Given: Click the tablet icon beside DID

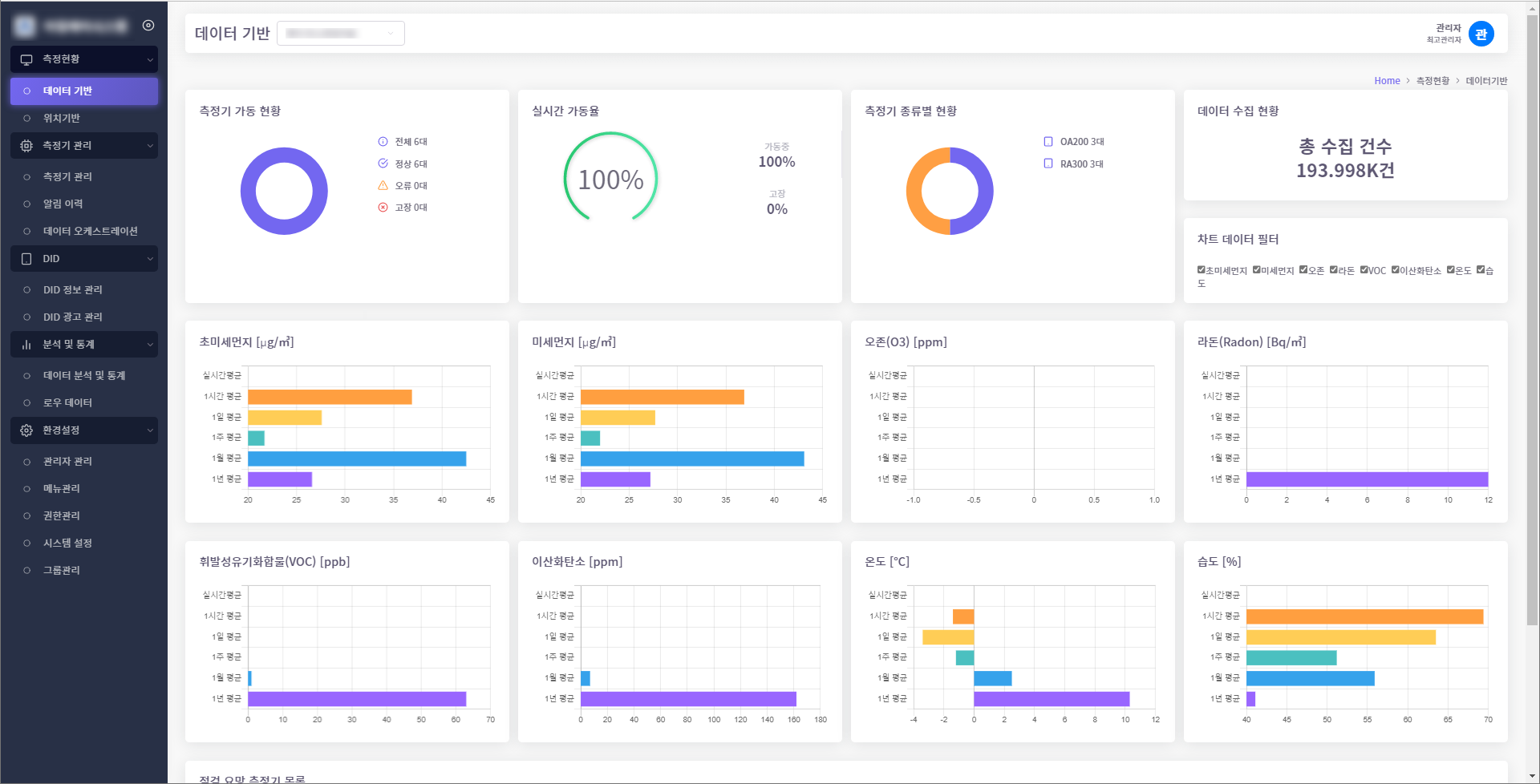Looking at the screenshot, I should (26, 259).
